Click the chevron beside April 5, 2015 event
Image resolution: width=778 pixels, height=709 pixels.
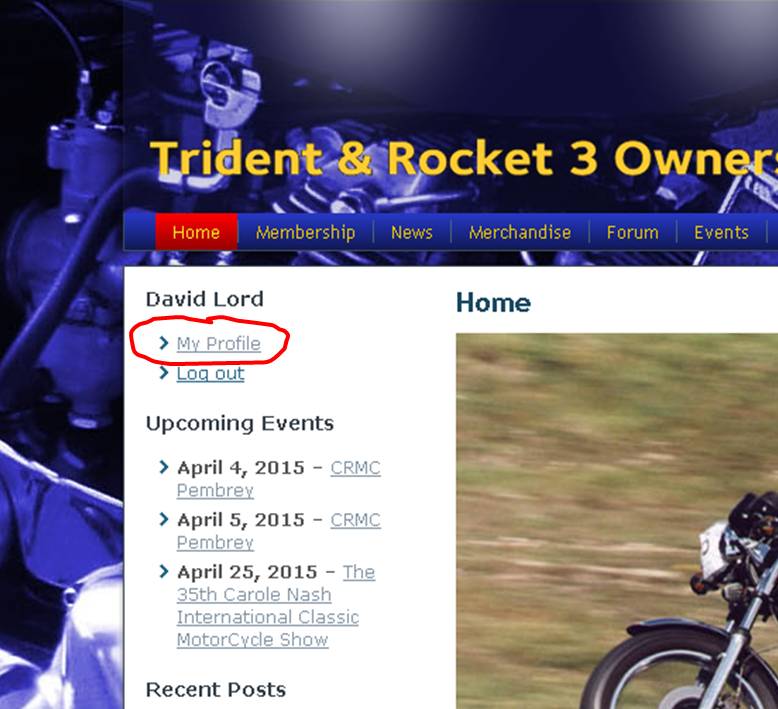pos(164,519)
